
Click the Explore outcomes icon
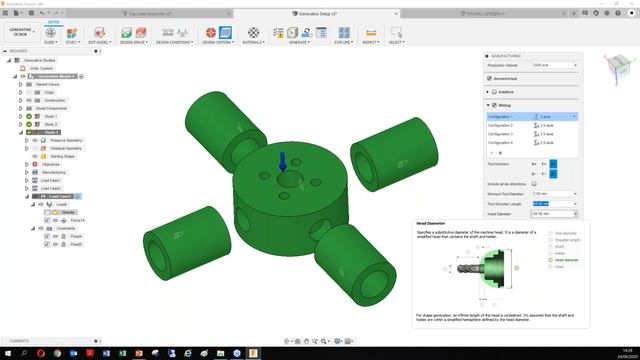click(x=344, y=33)
